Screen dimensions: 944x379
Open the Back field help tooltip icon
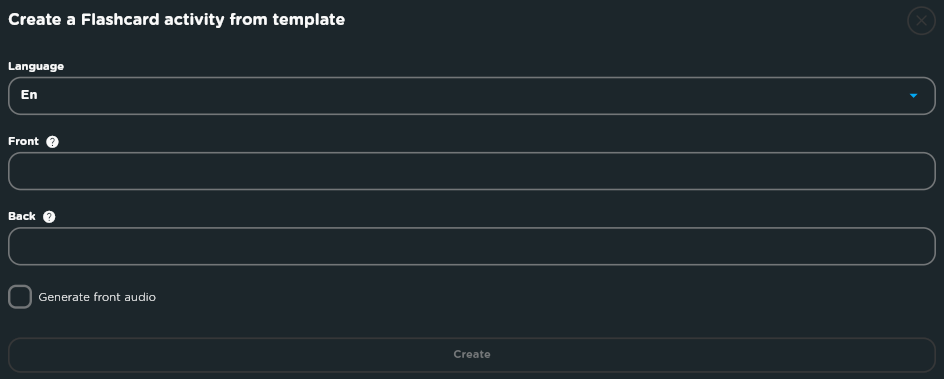click(49, 217)
